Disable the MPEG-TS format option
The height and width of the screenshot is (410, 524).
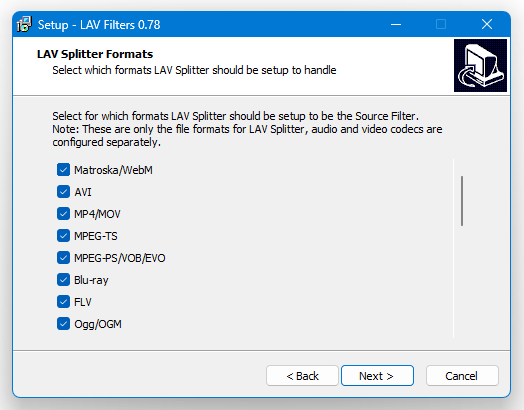pos(63,236)
